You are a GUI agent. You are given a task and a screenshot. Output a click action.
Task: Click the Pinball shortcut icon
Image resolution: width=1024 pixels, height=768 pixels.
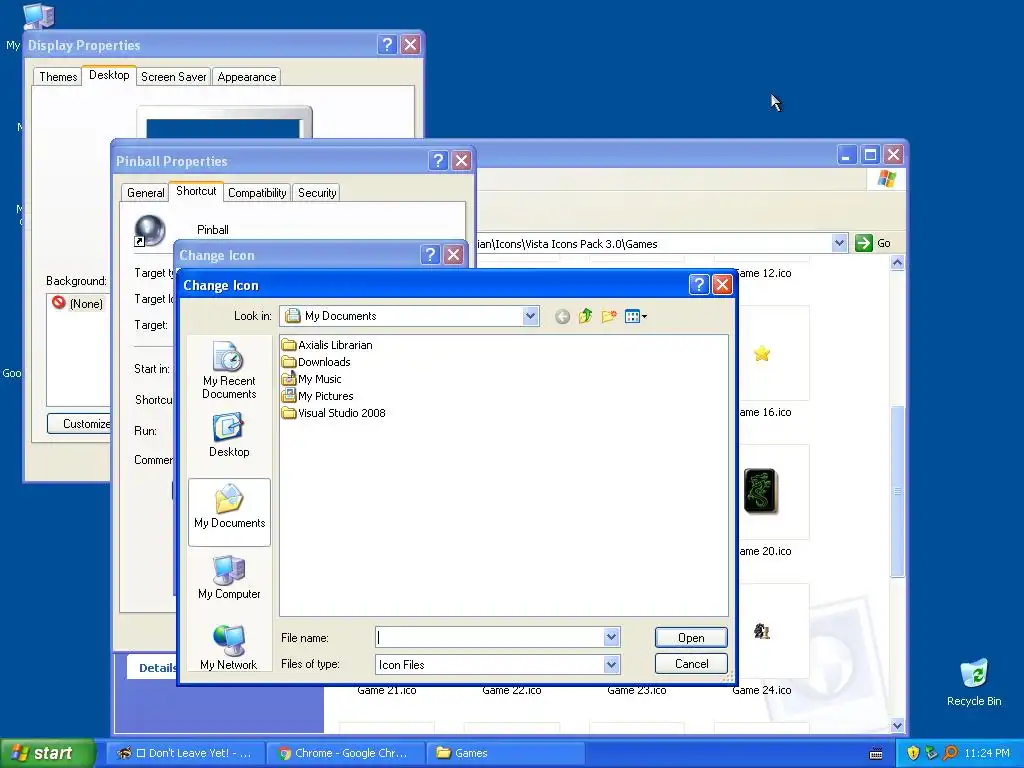coord(150,231)
